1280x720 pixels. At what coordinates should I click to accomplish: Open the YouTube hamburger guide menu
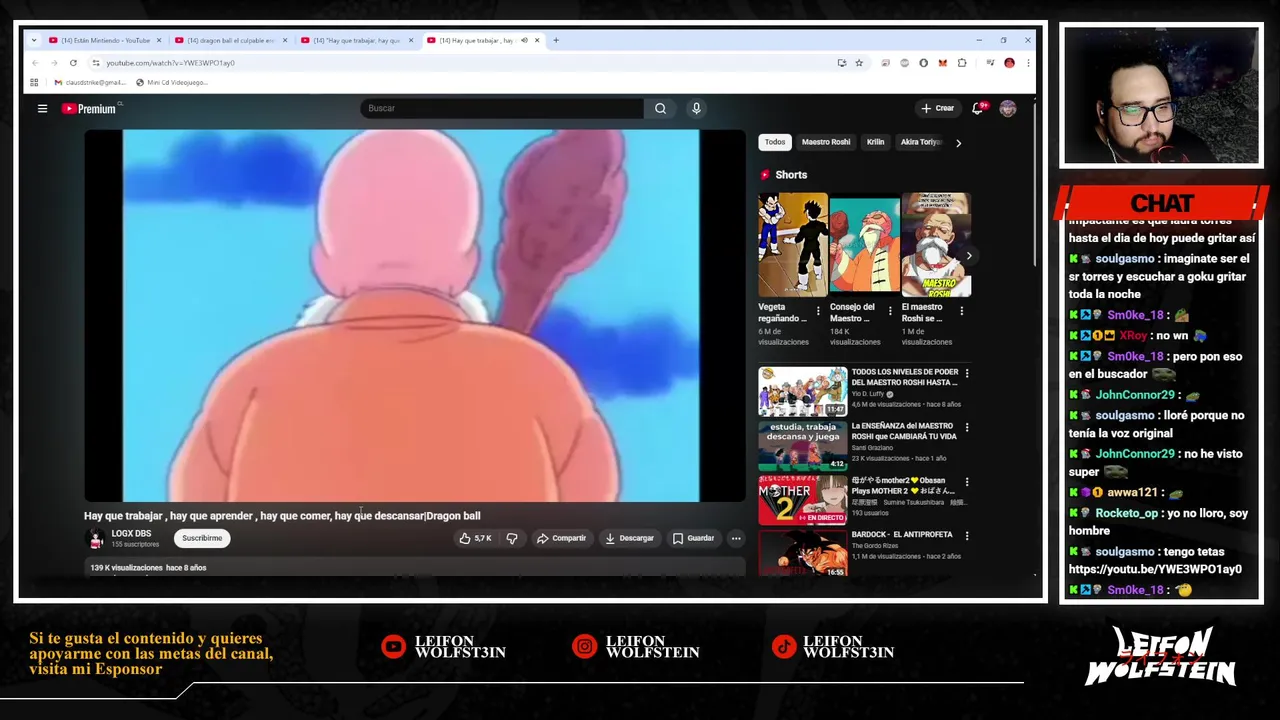coord(42,108)
